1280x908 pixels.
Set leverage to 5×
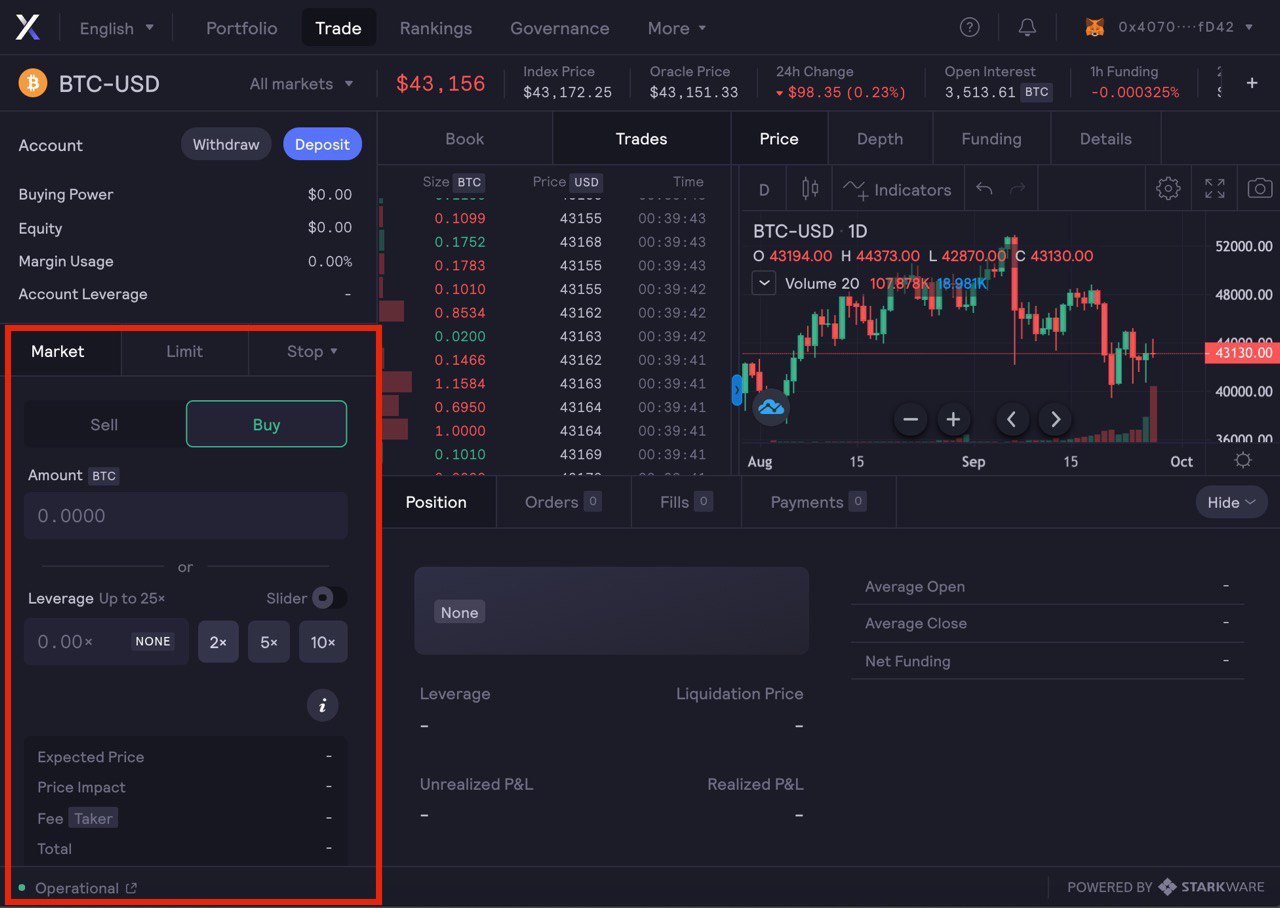(x=269, y=642)
